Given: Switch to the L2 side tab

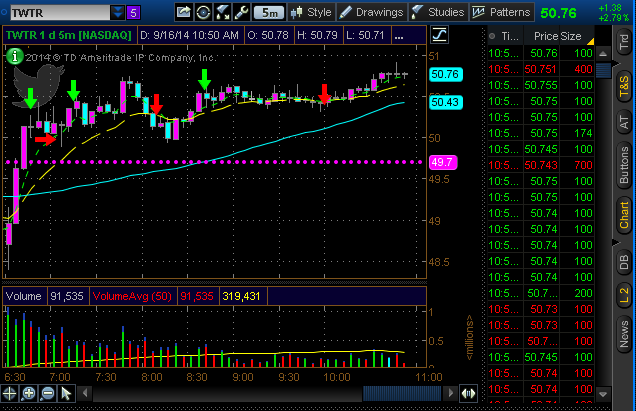Looking at the screenshot, I should click(624, 295).
